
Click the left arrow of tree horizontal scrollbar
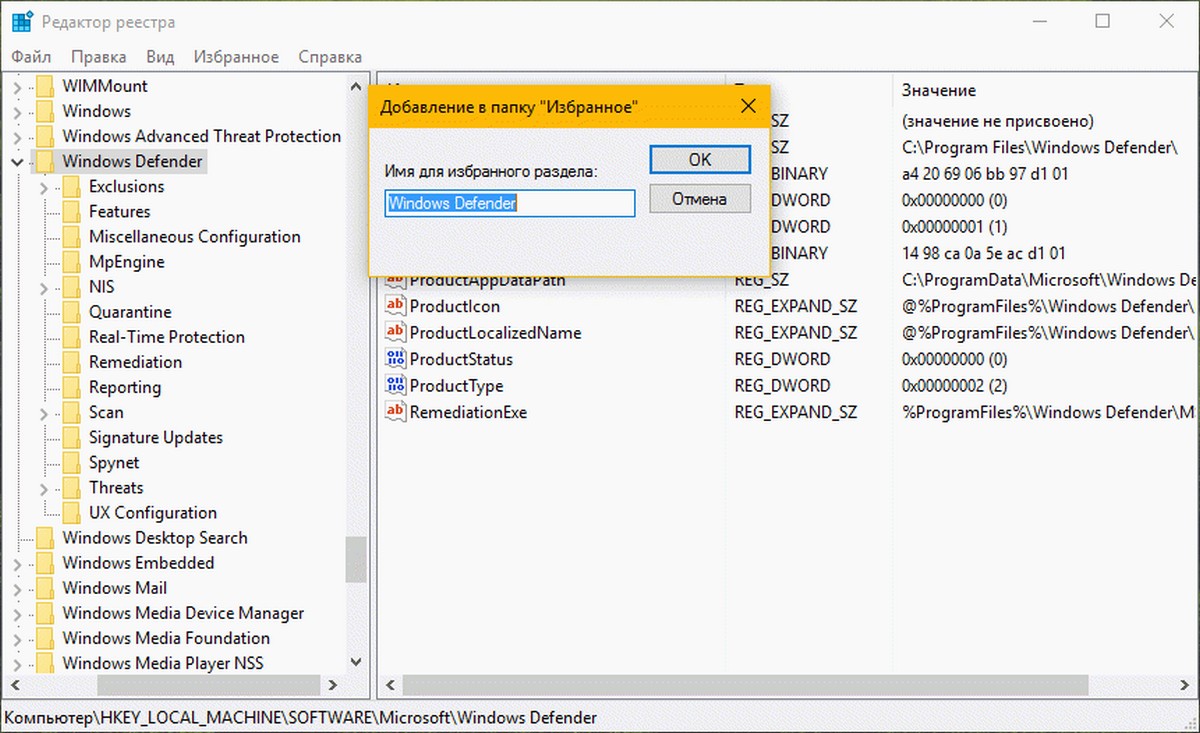[x=13, y=686]
